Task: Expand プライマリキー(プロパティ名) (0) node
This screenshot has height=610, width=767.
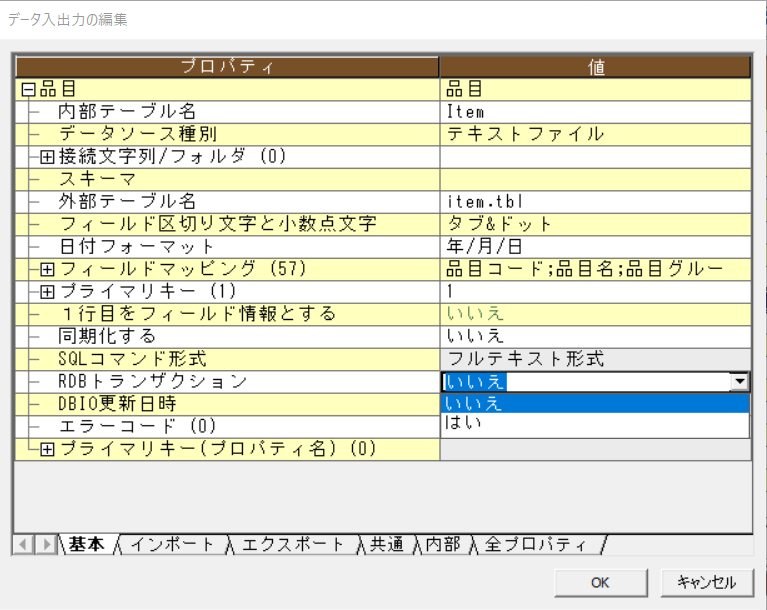Action: 47,449
